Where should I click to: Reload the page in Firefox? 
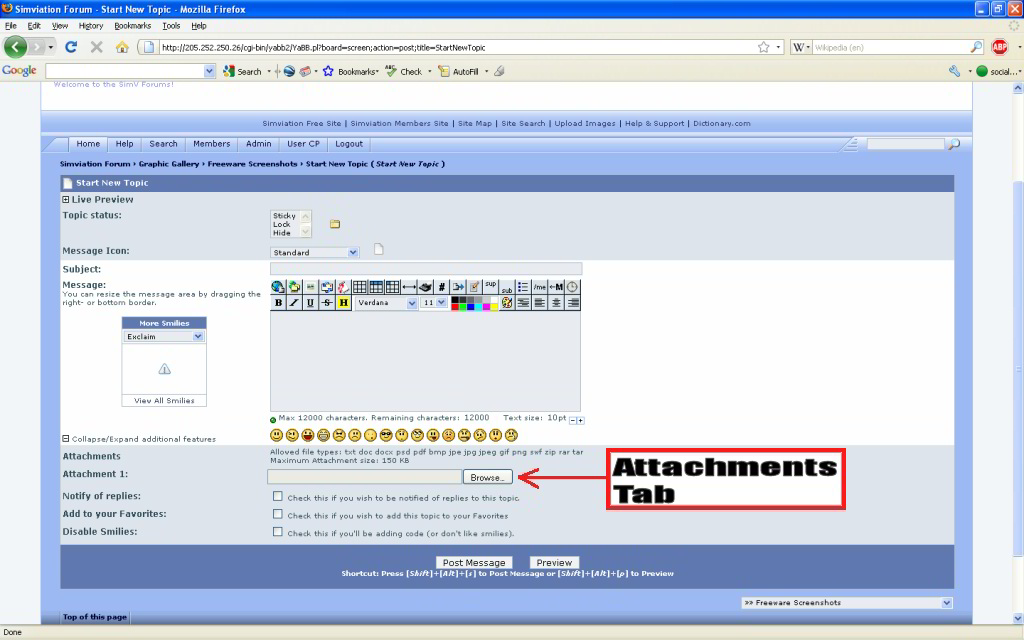pyautogui.click(x=71, y=47)
